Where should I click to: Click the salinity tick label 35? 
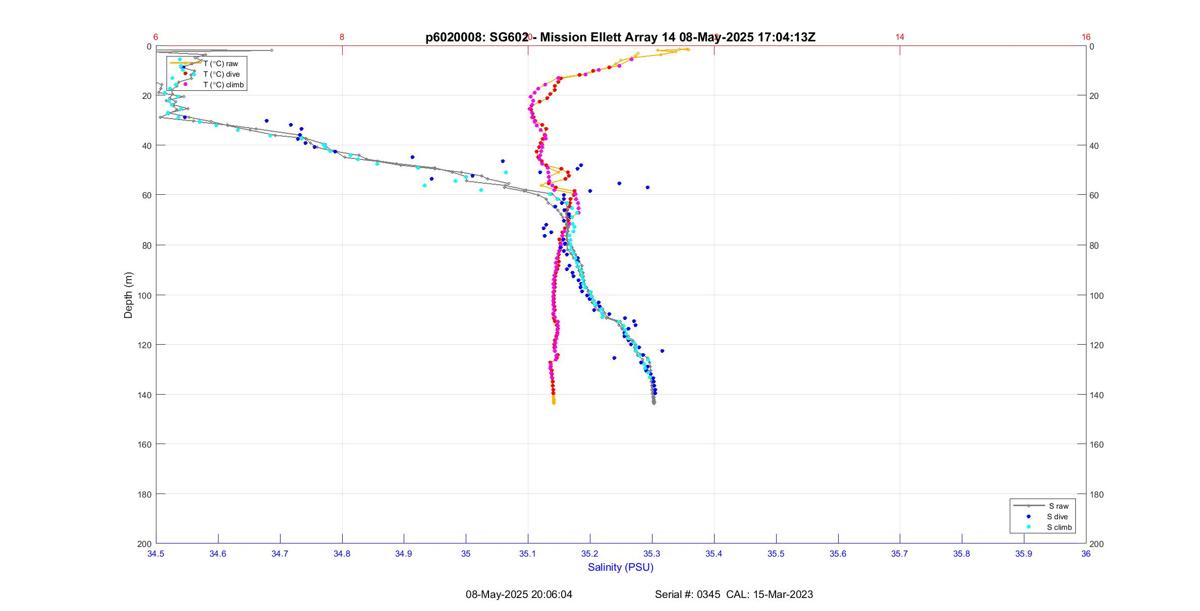465,553
